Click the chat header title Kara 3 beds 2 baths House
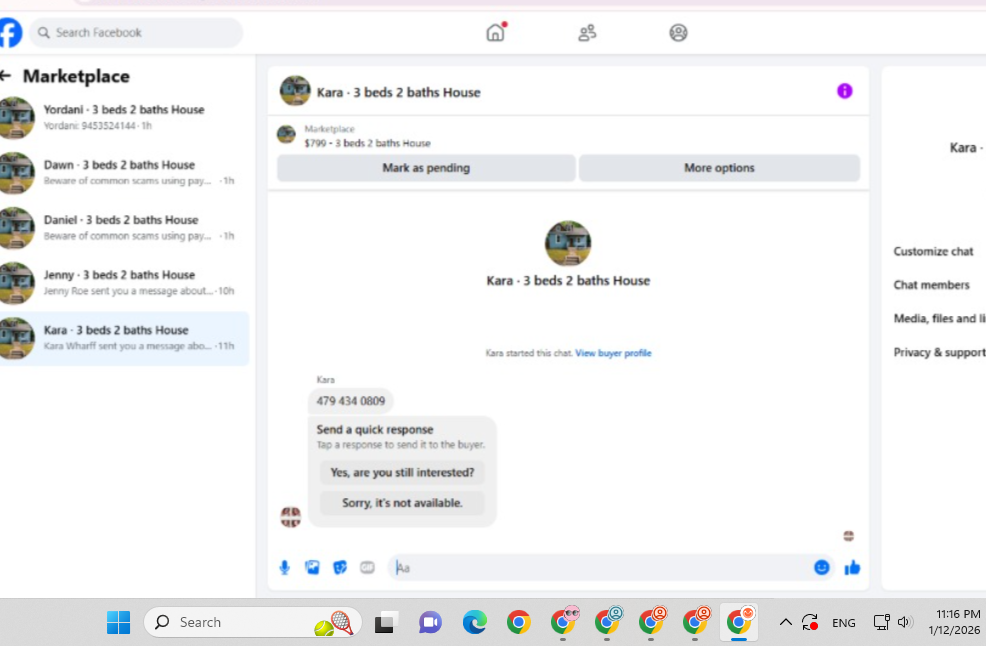This screenshot has width=986, height=646. (398, 92)
